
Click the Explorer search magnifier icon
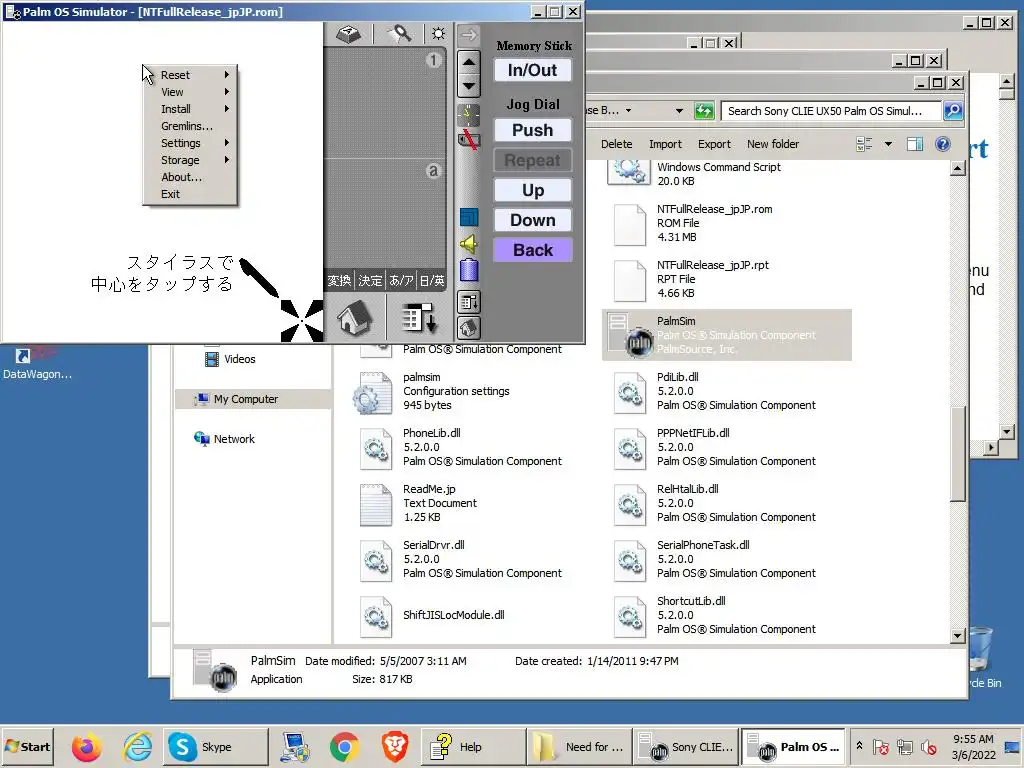point(953,111)
